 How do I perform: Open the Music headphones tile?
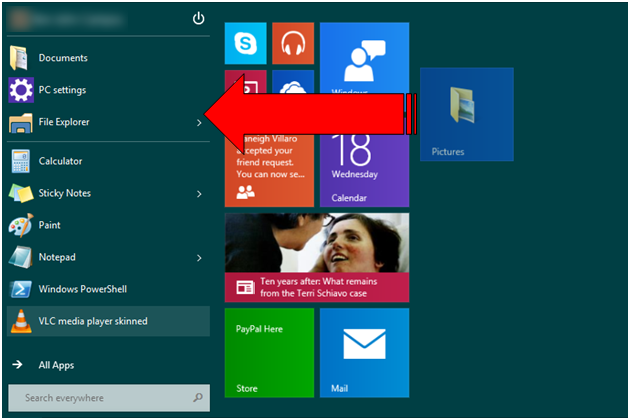pos(293,43)
